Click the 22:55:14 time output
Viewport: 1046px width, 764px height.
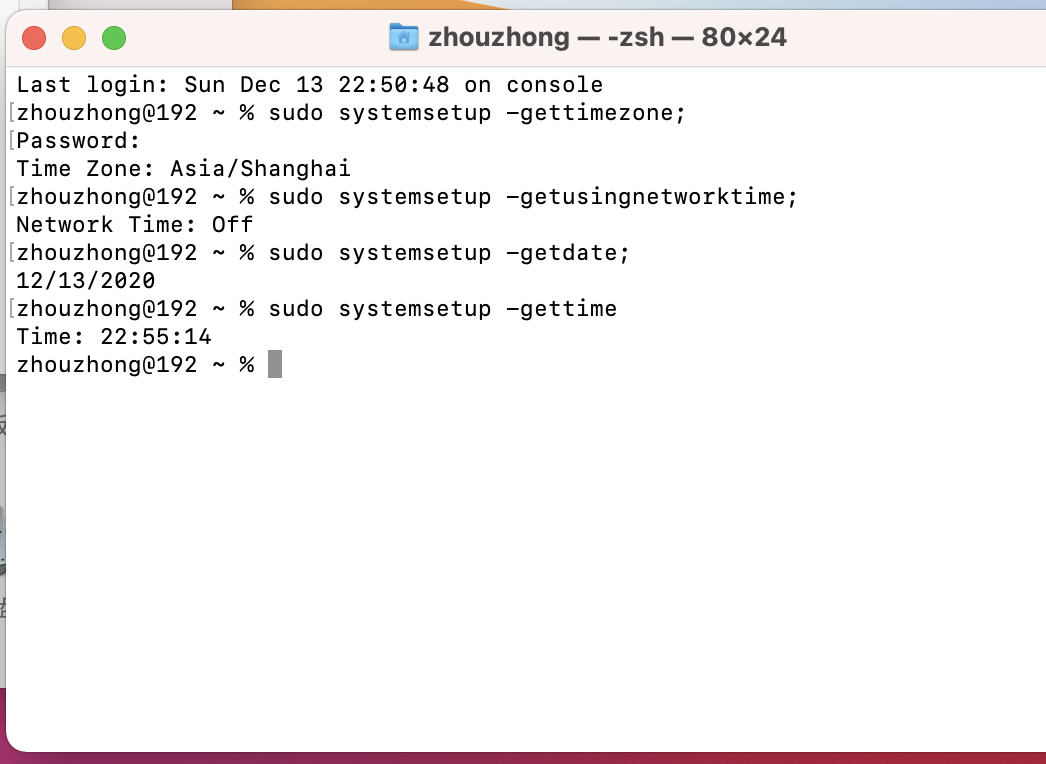pos(156,337)
